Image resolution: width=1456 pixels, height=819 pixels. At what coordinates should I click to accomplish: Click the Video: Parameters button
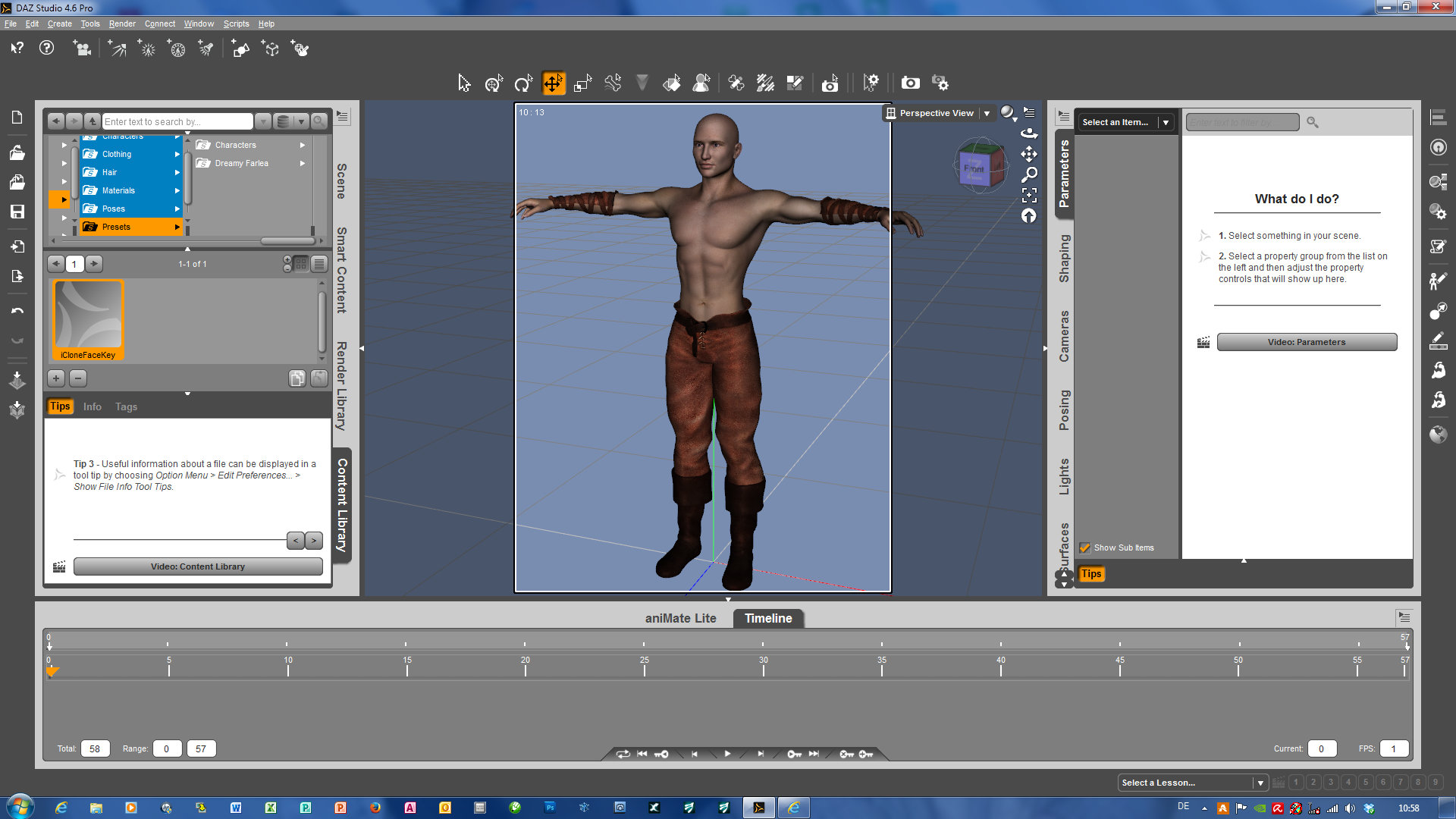click(x=1306, y=342)
